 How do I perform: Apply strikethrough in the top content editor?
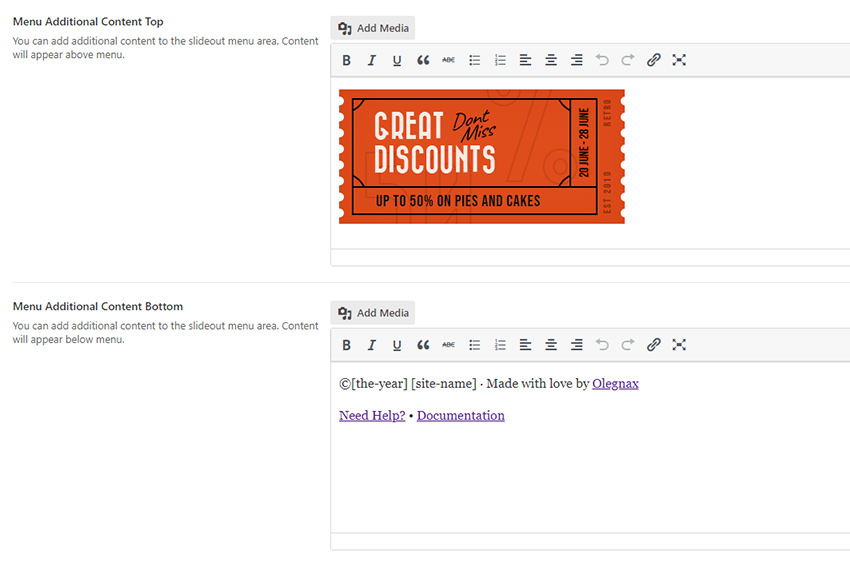click(x=448, y=60)
